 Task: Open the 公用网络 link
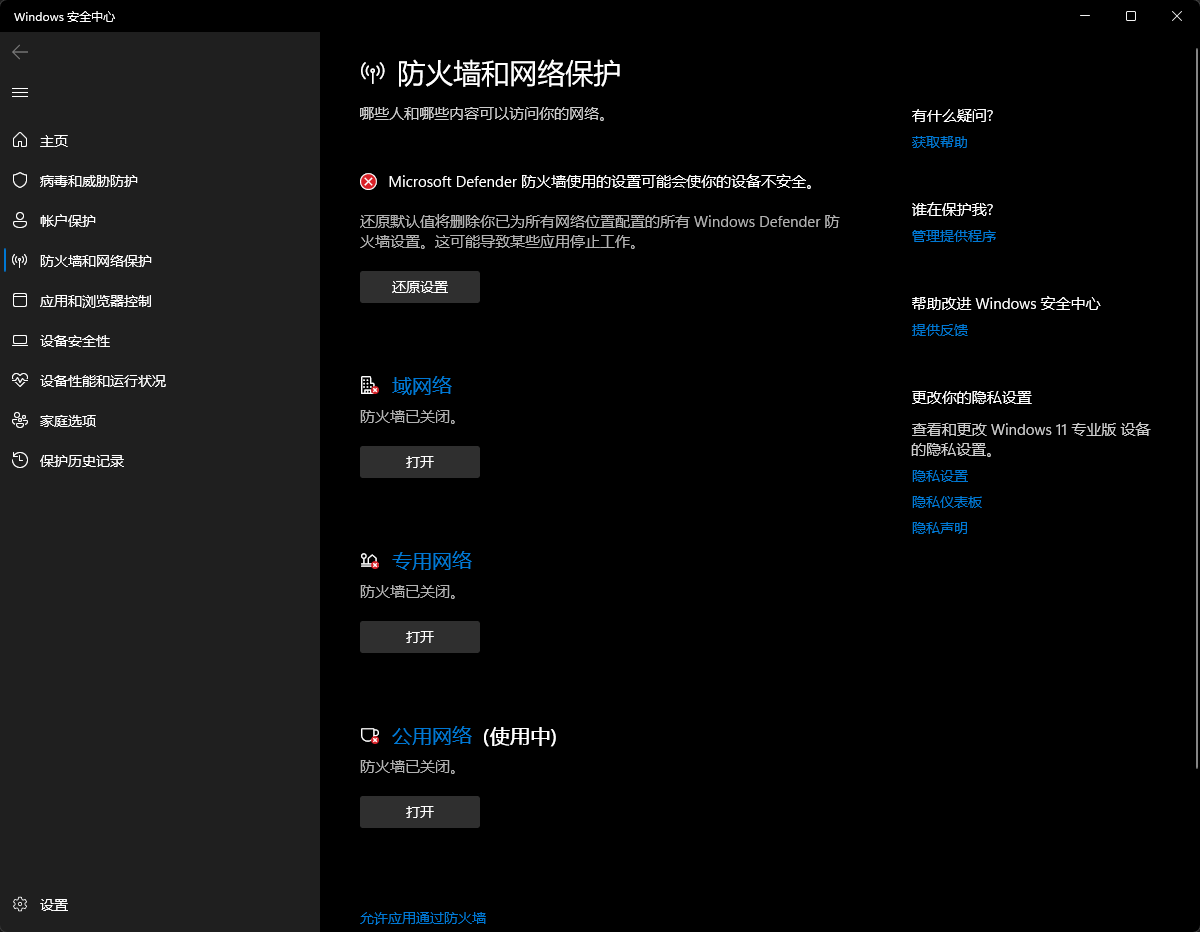point(432,736)
